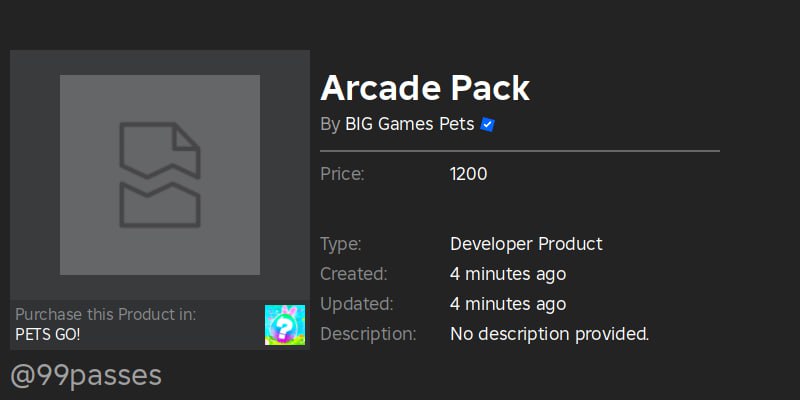Click the Purchase this Product in label
This screenshot has width=800, height=400.
click(106, 315)
